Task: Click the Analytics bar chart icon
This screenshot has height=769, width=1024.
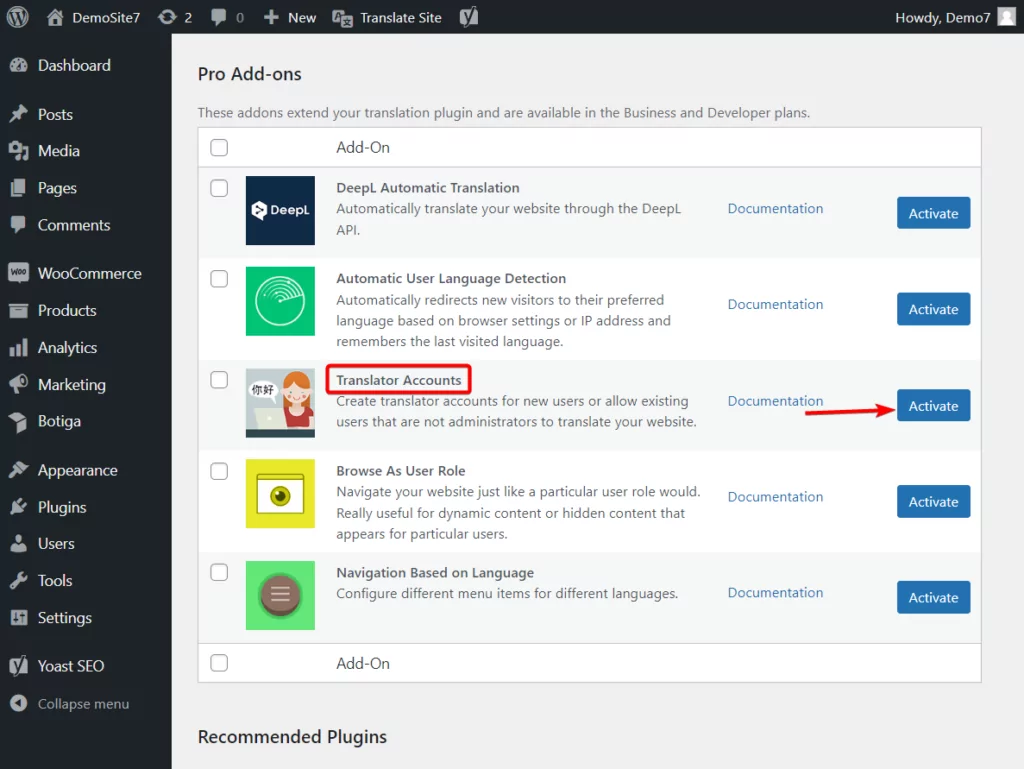Action: tap(19, 347)
